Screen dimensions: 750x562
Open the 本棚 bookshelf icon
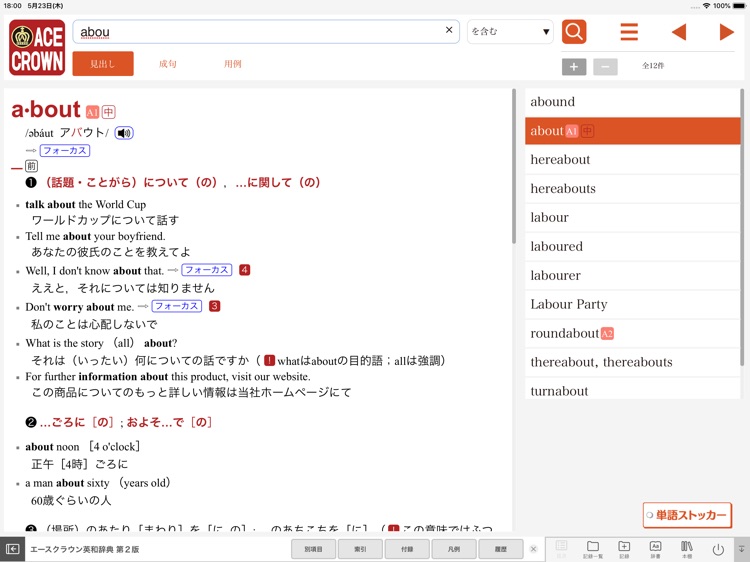[x=687, y=549]
